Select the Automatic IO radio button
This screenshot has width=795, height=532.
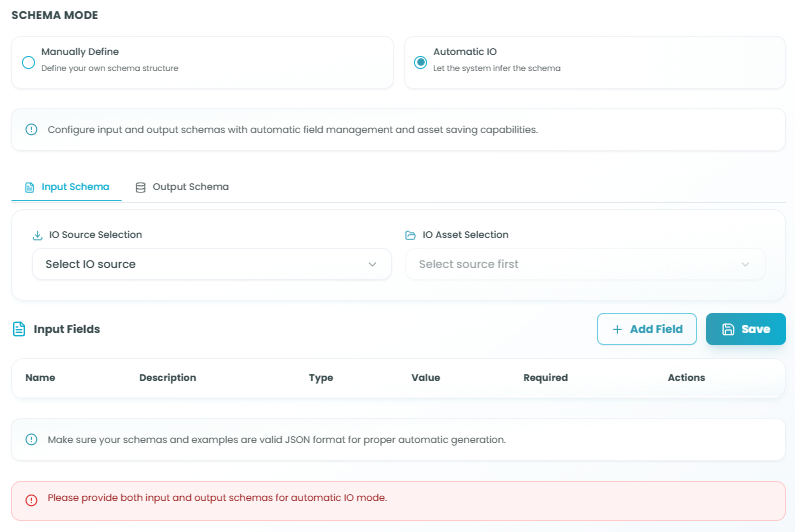tap(420, 62)
